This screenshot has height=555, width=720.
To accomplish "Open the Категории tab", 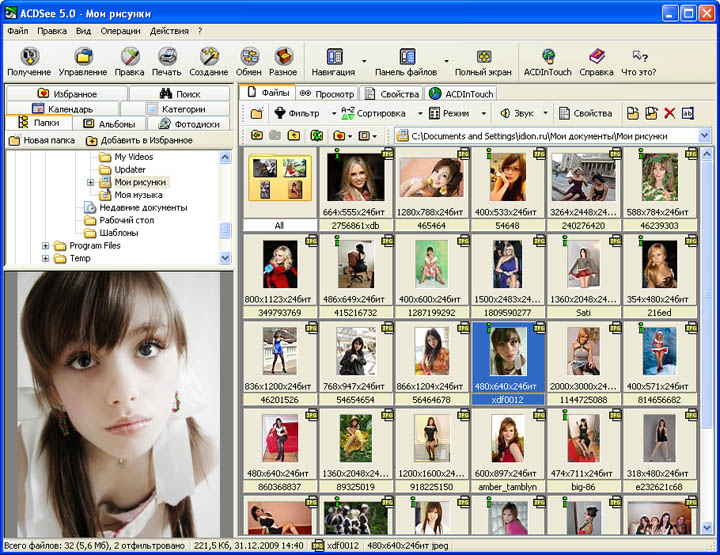I will (175, 109).
